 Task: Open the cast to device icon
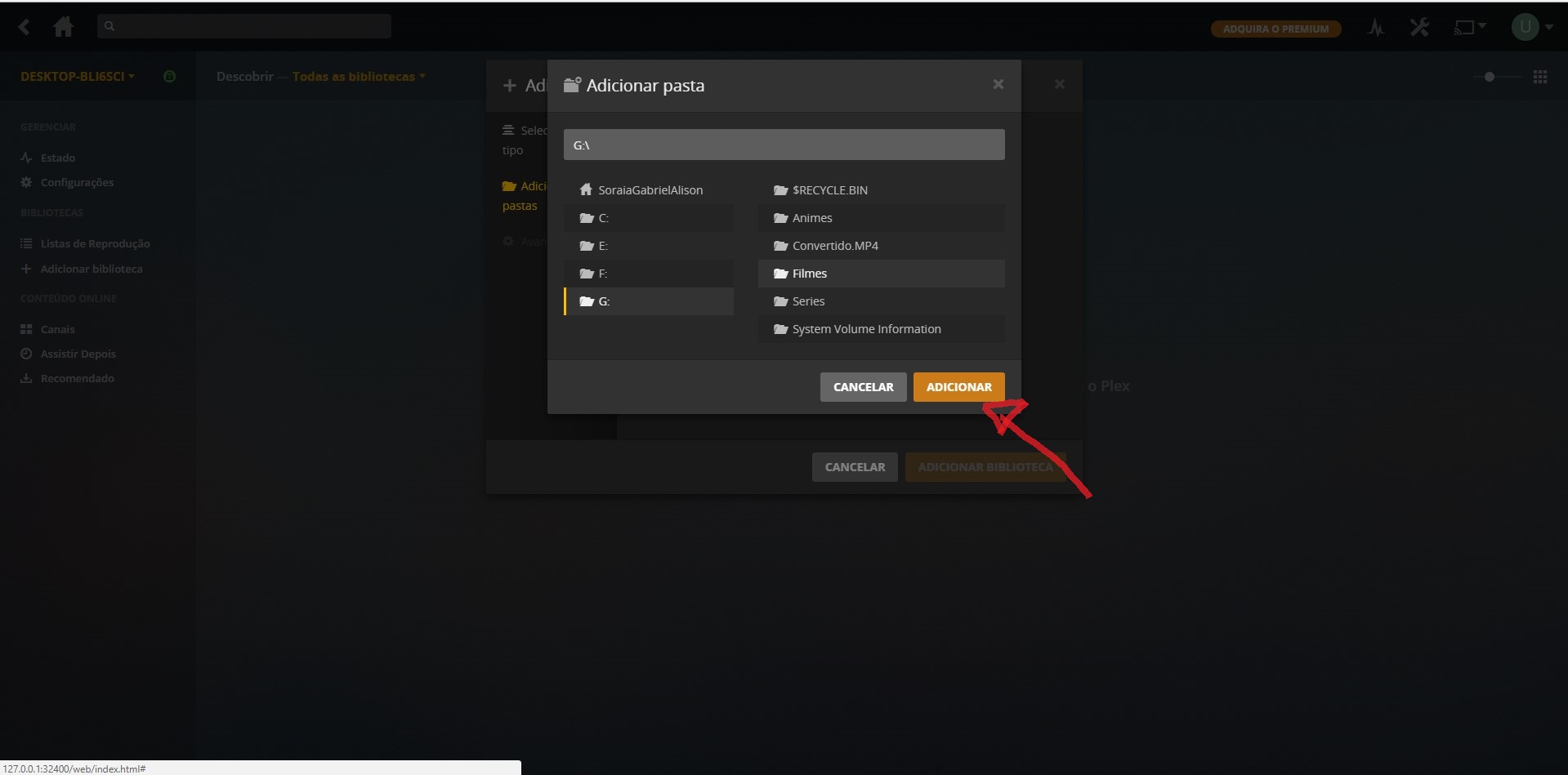tap(1469, 28)
